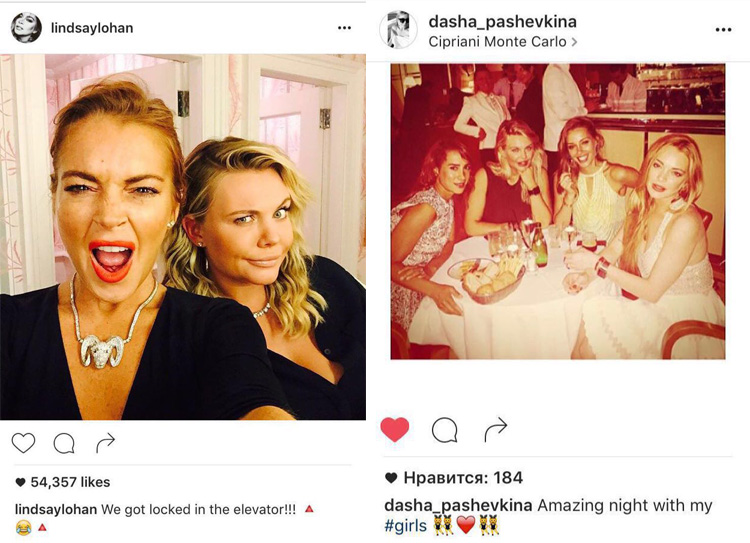Open more options for dasha_pashevkina post
The width and height of the screenshot is (750, 543).
pyautogui.click(x=723, y=30)
